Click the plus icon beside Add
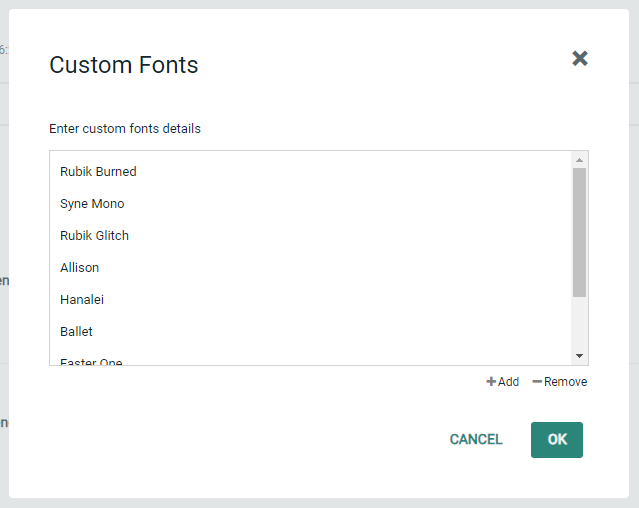The height and width of the screenshot is (508, 639). 491,382
